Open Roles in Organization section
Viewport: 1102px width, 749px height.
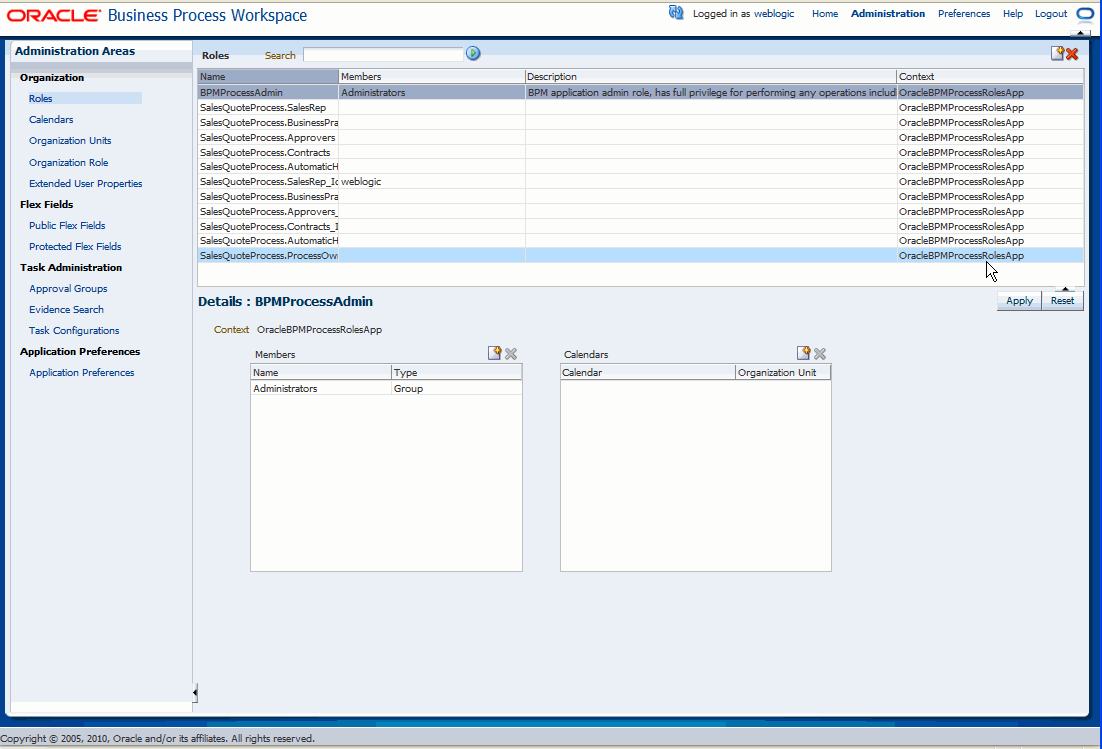41,98
